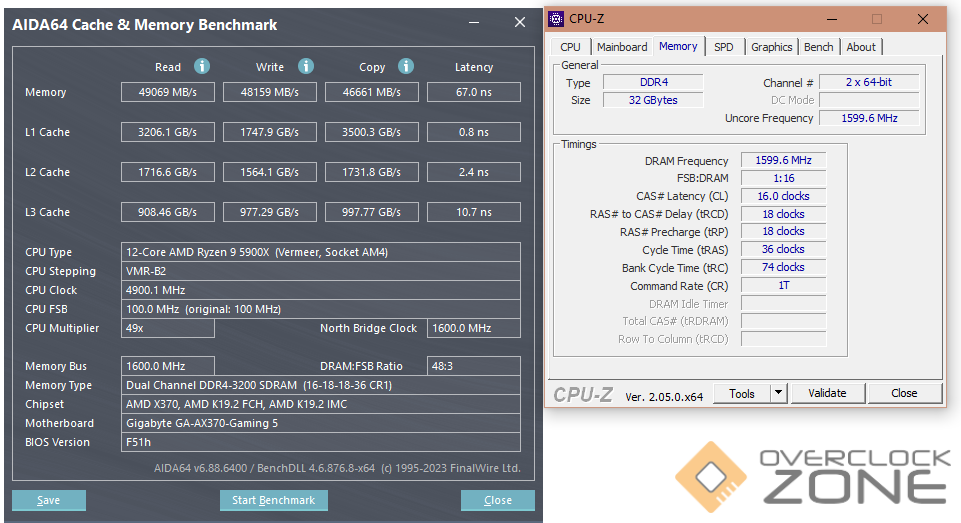Click the DRAM Frequency value in CPU-Z
This screenshot has width=961, height=523.
pyautogui.click(x=783, y=160)
